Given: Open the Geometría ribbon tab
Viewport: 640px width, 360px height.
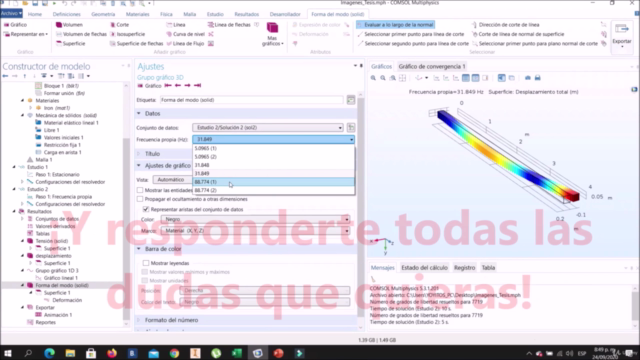Looking at the screenshot, I should point(103,14).
